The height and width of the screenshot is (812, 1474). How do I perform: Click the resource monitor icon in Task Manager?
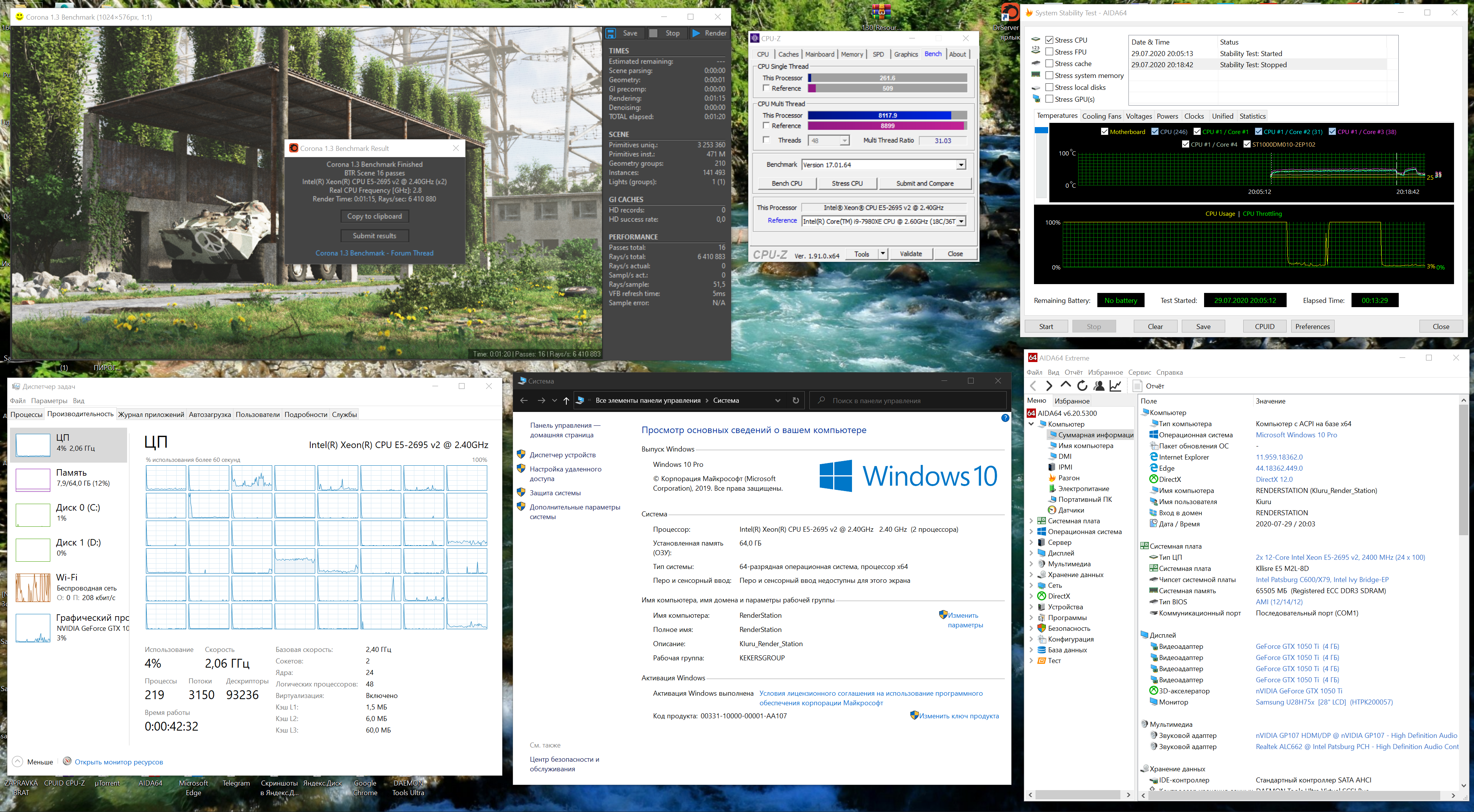click(x=67, y=761)
